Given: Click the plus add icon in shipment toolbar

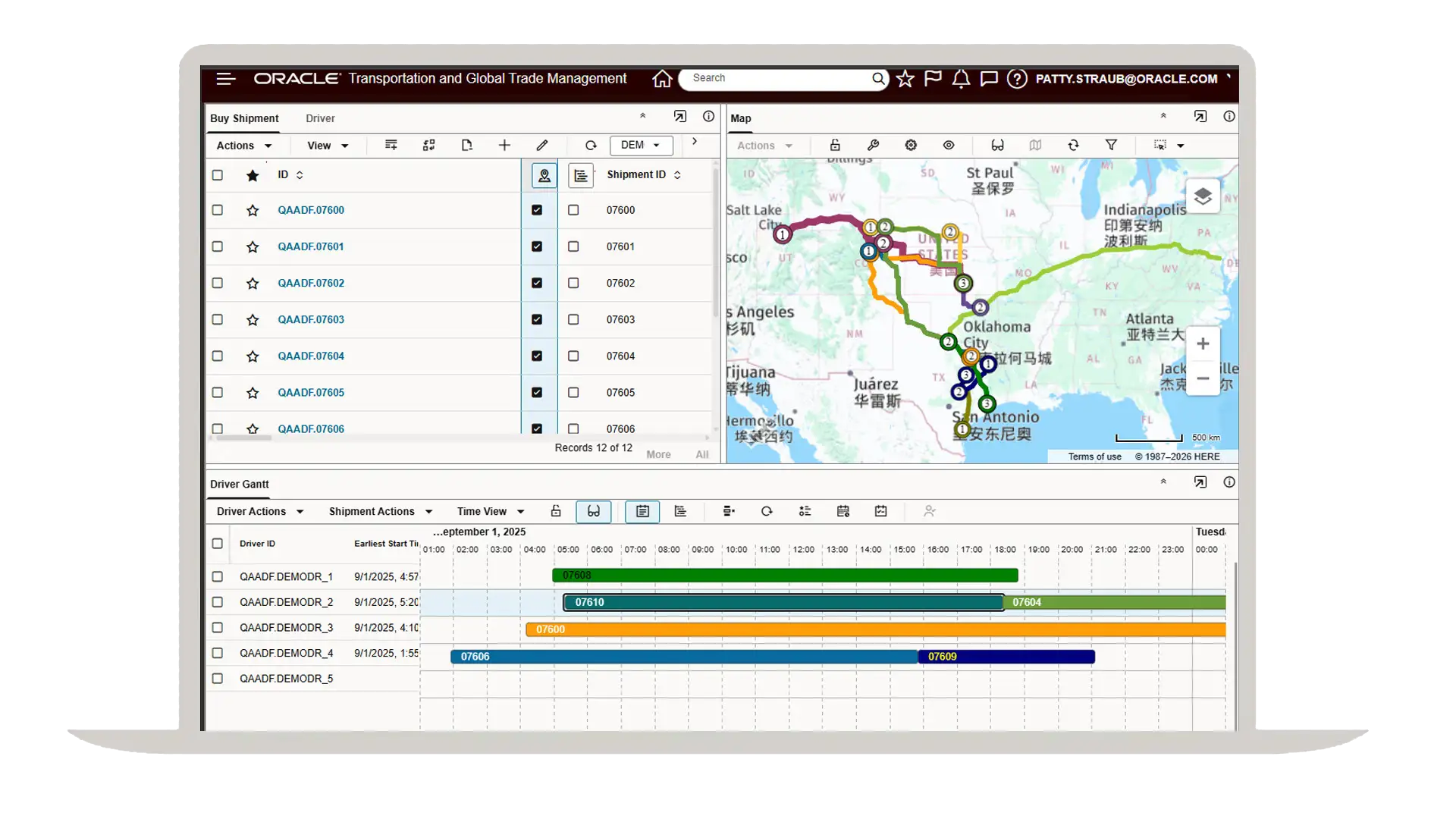Looking at the screenshot, I should tap(504, 145).
